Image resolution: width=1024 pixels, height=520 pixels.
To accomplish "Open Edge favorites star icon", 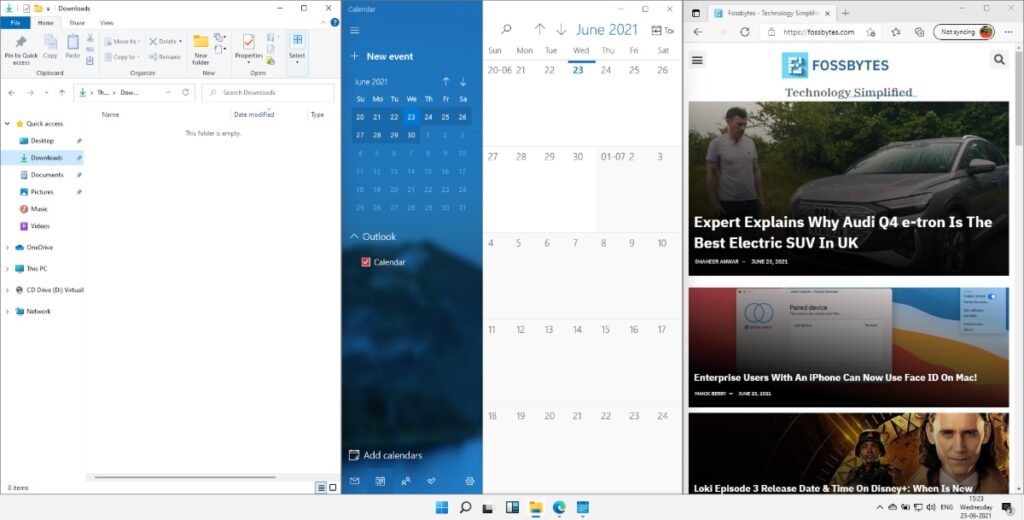I will 896,31.
